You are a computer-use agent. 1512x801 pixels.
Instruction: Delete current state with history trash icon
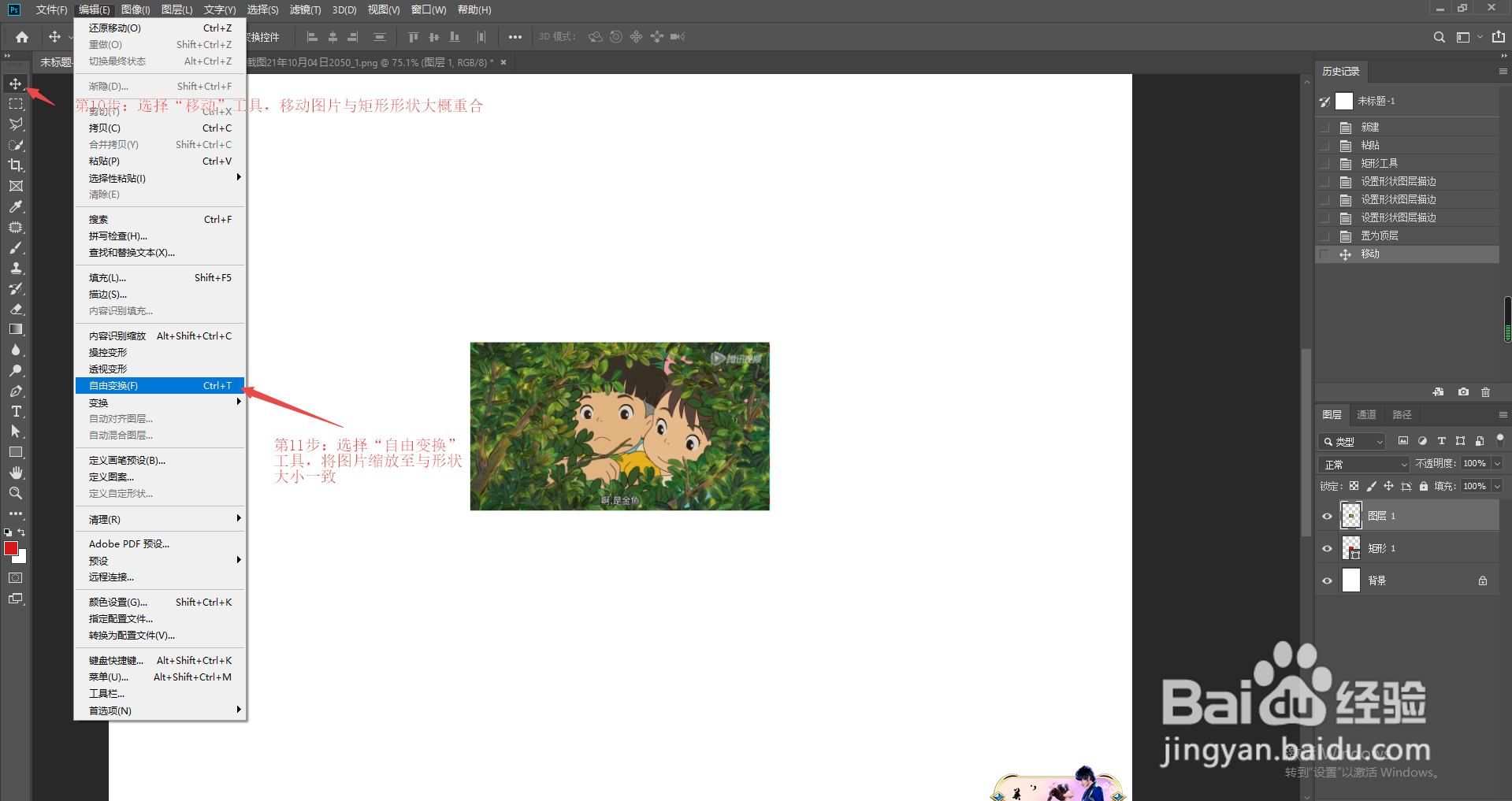tap(1486, 392)
